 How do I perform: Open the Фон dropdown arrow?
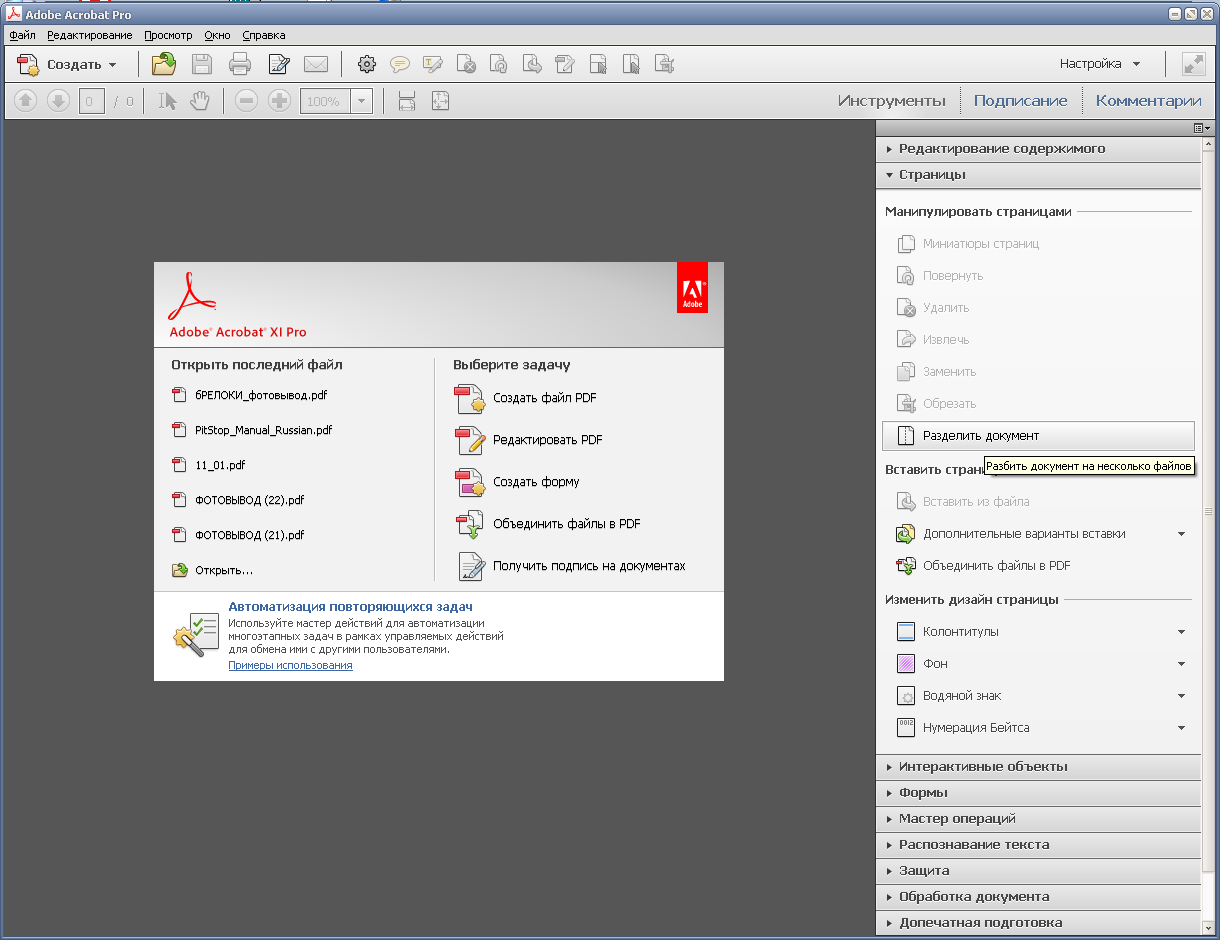1181,664
